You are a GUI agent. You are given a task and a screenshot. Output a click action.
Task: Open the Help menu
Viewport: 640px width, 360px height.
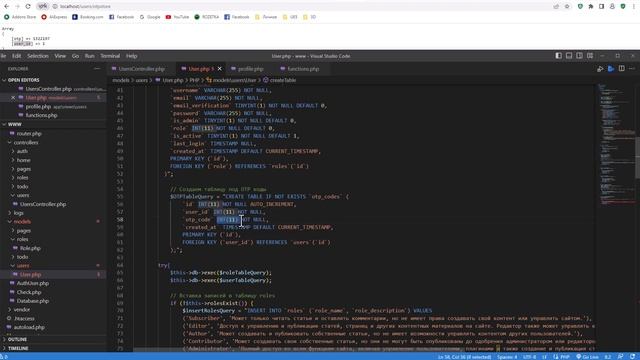(x=131, y=56)
